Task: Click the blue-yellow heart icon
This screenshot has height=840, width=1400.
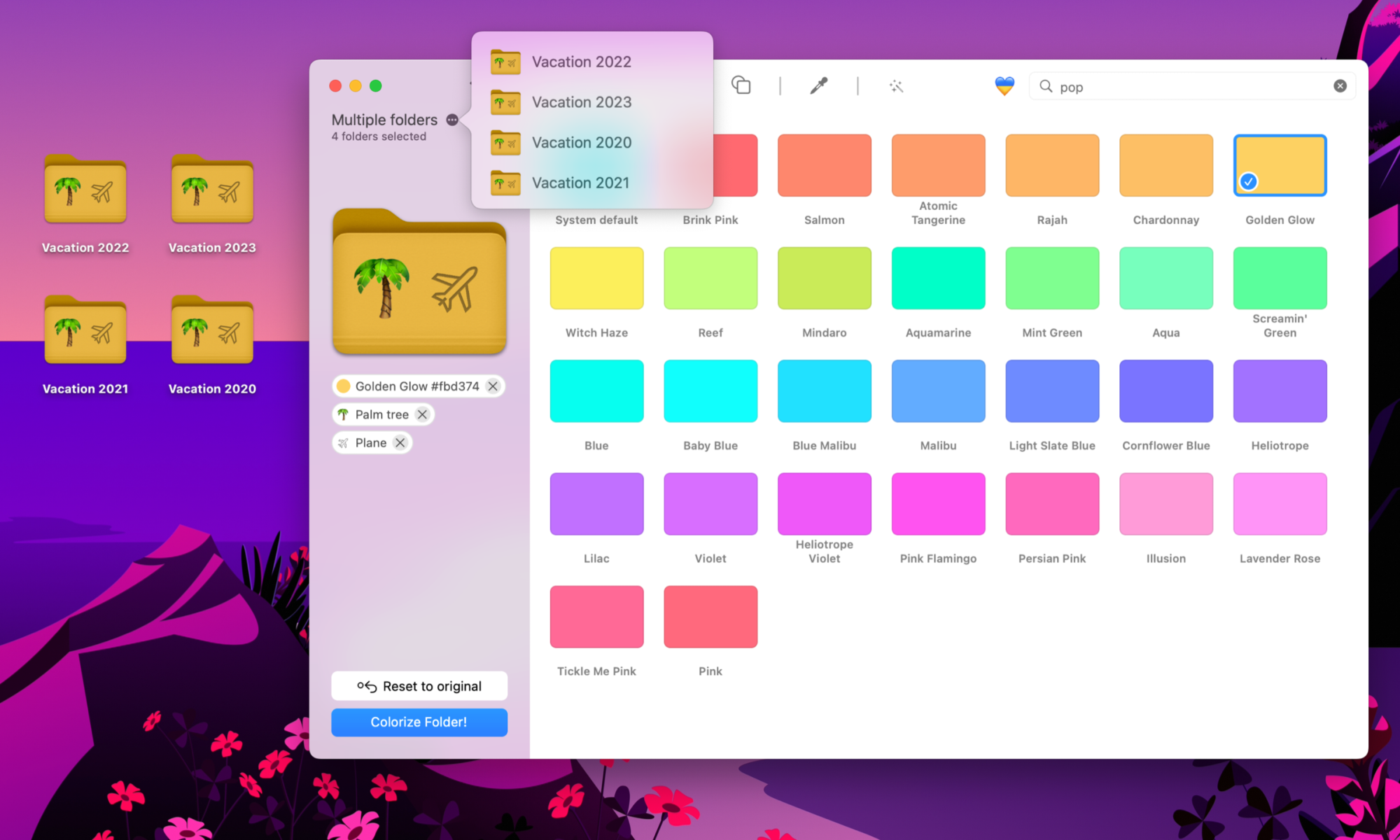Action: point(1004,86)
